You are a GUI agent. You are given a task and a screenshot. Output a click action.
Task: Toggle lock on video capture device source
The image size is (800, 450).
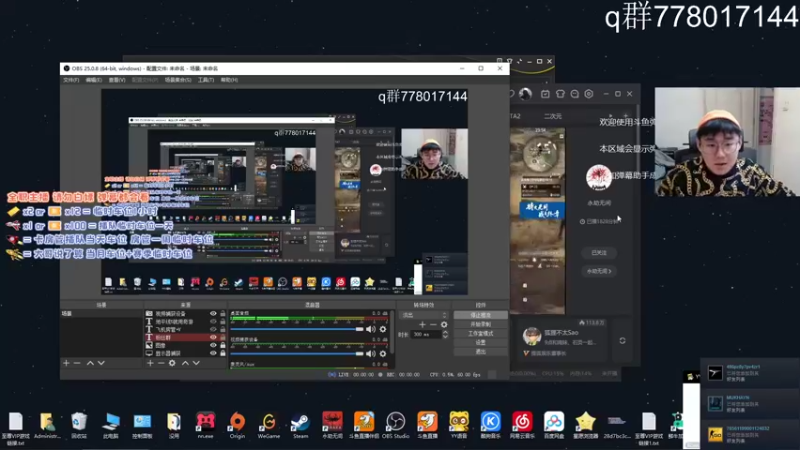point(222,314)
